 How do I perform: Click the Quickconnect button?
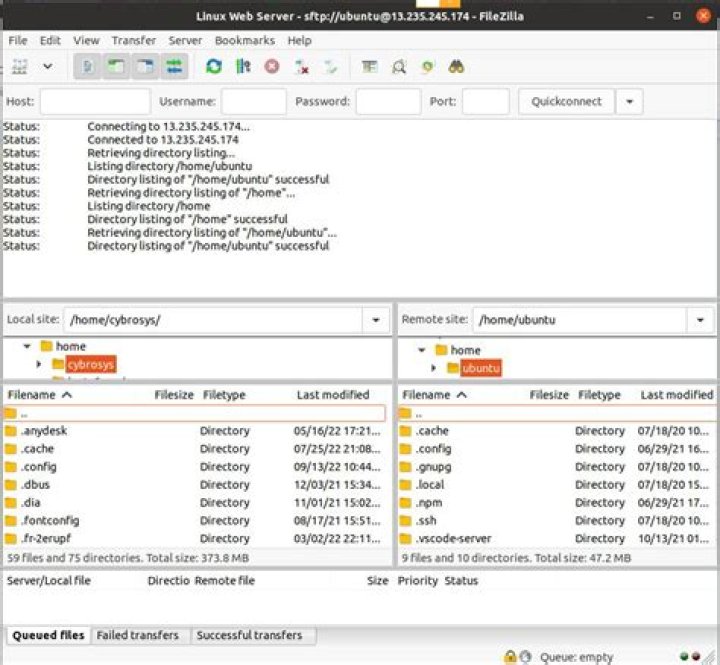click(x=566, y=101)
